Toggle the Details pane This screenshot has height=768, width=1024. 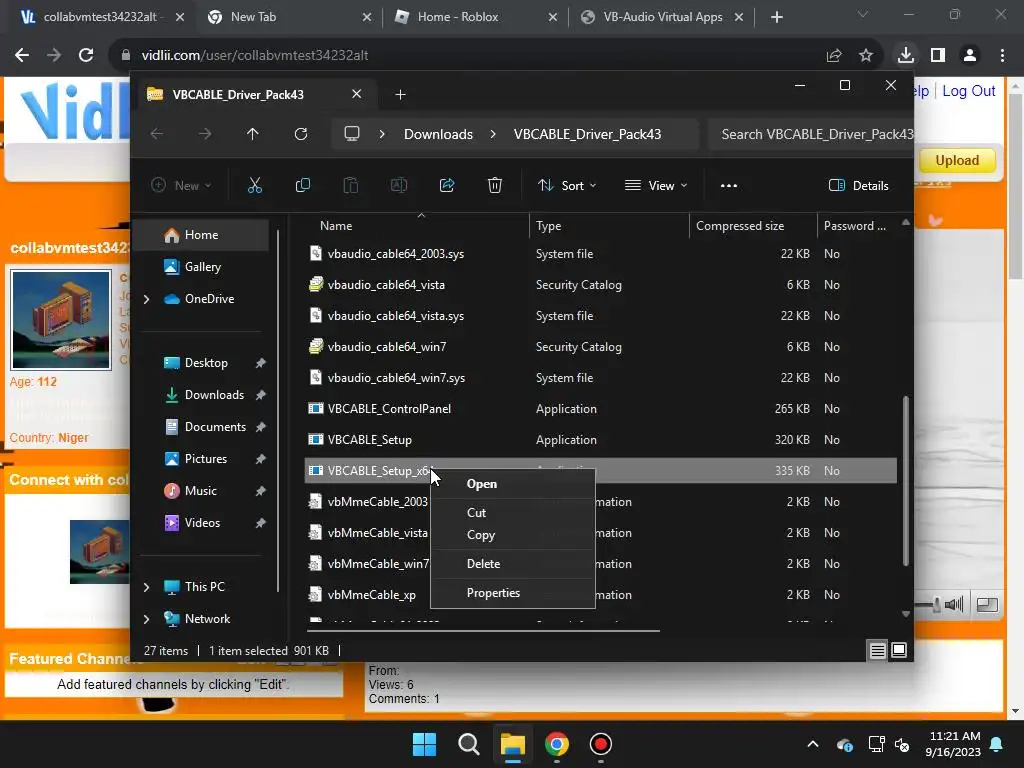[858, 185]
